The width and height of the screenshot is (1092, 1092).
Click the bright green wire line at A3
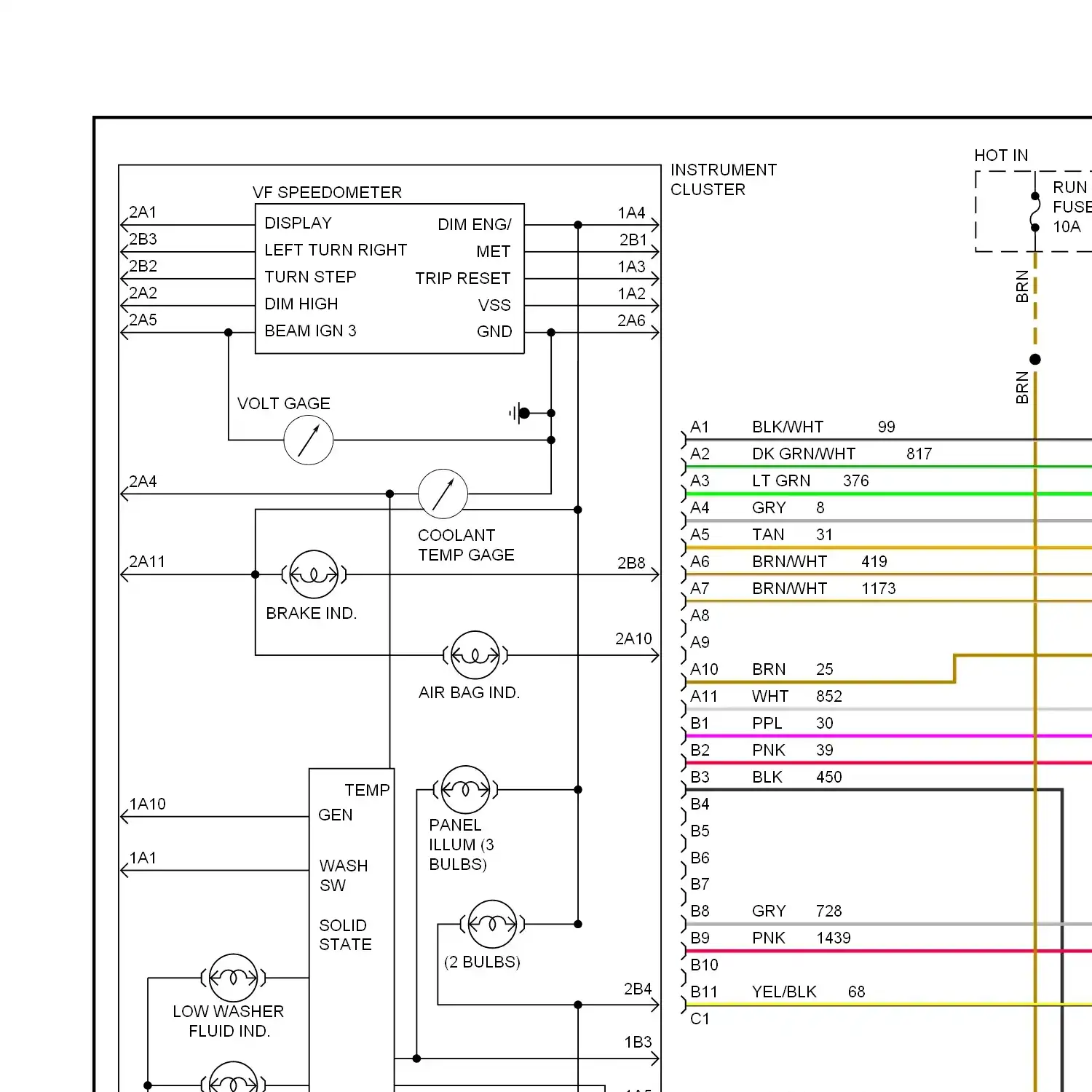point(888,494)
